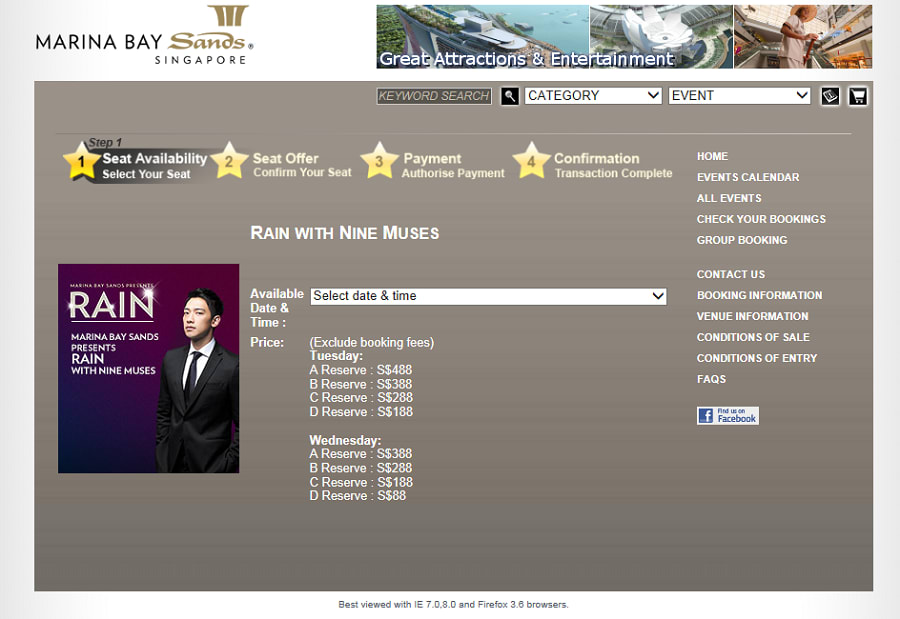This screenshot has width=900, height=619.
Task: Click the Tuesday D Reserve S$188 price
Action: pos(361,412)
